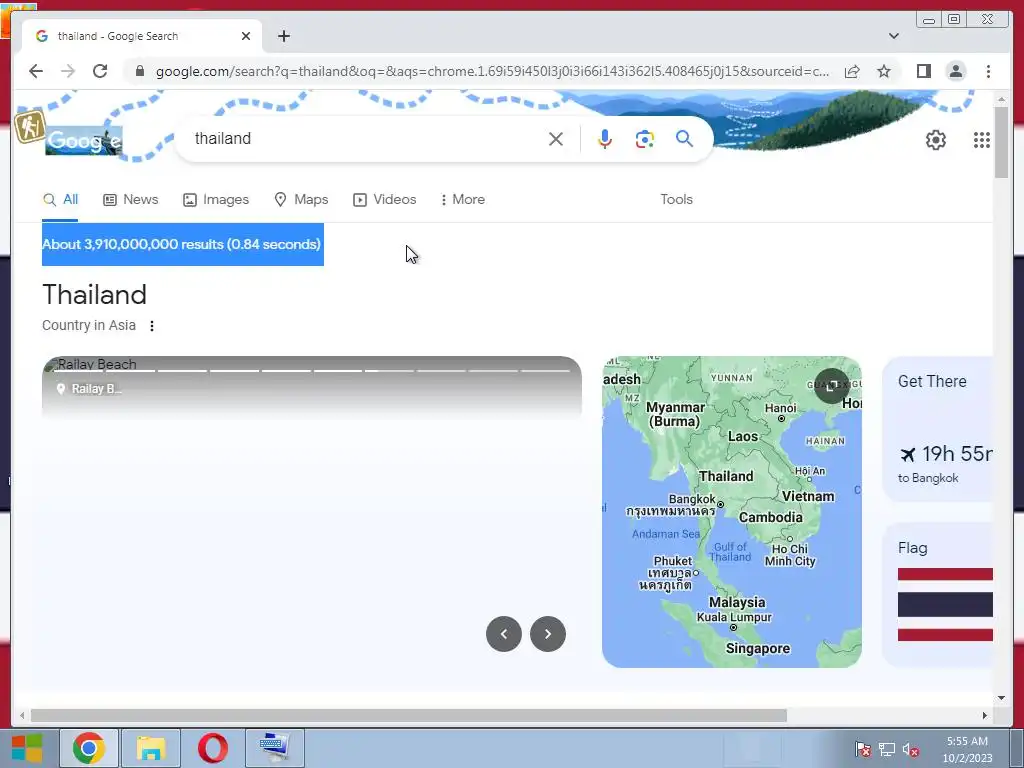The width and height of the screenshot is (1024, 768).
Task: Open Google quick settings gear
Action: coord(936,140)
